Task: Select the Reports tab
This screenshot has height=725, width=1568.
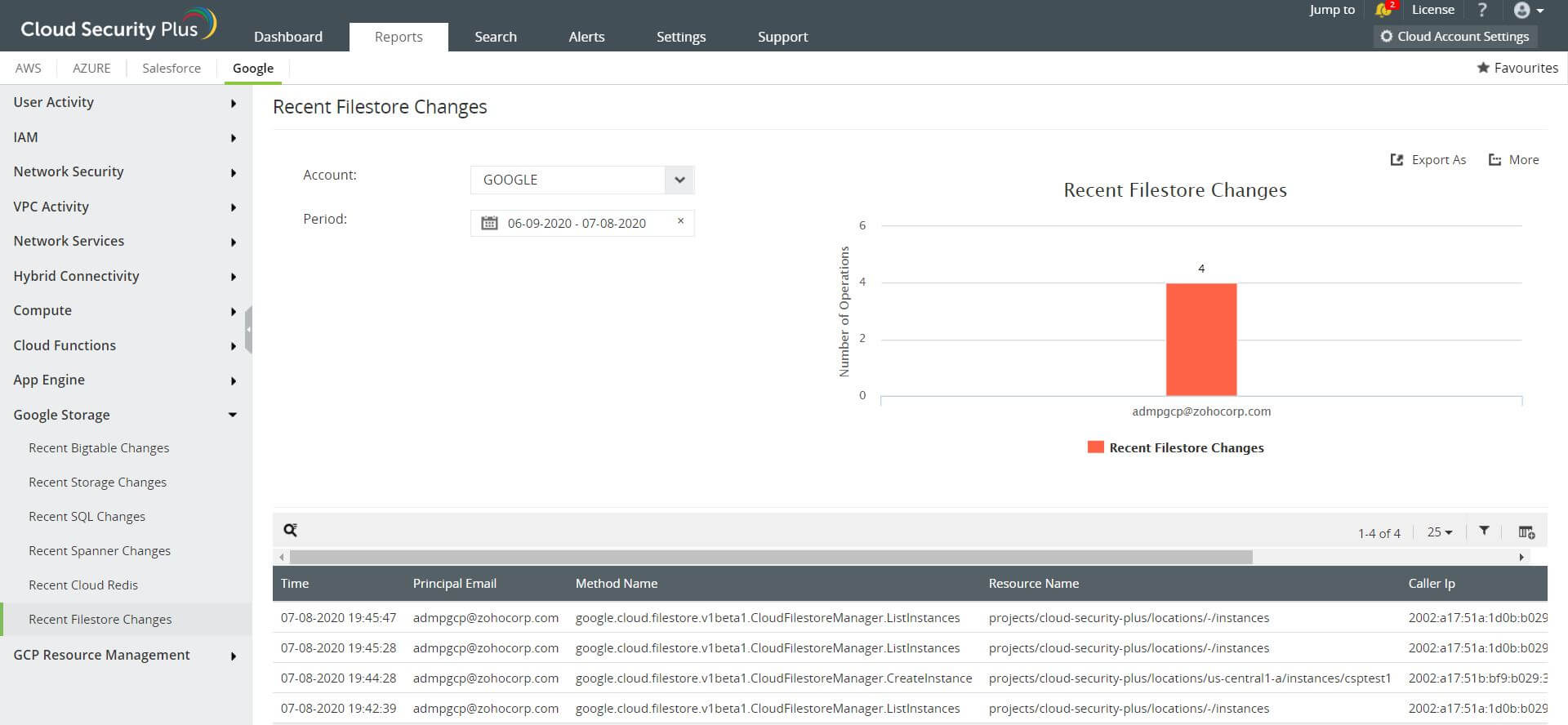Action: click(399, 37)
